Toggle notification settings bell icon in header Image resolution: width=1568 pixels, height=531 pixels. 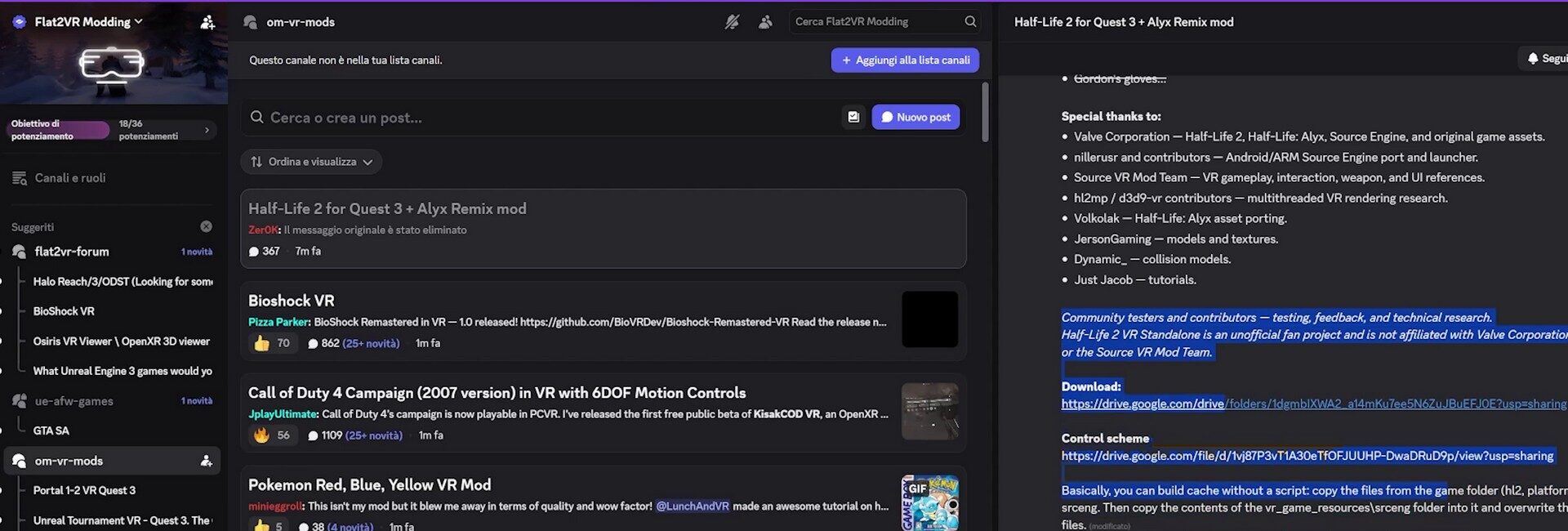732,22
